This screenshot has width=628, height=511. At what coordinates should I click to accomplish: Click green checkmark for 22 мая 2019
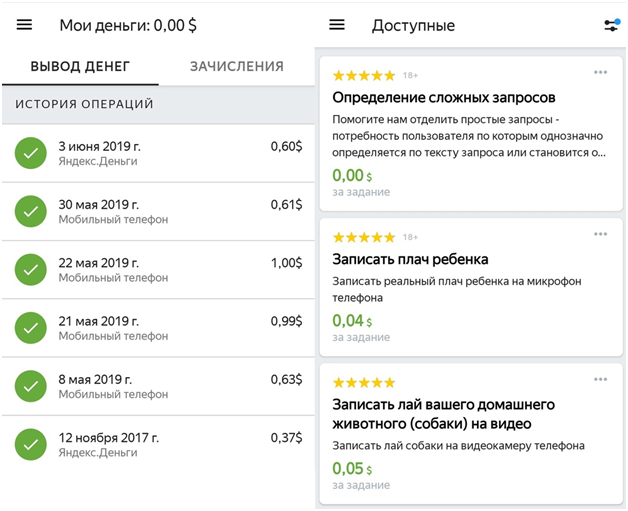[x=31, y=270]
